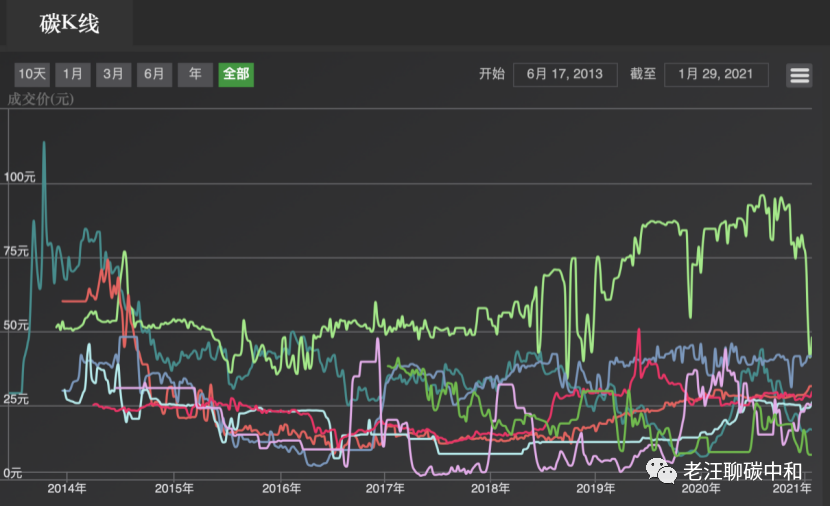
Task: Click the 2014年 x-axis label
Action: click(66, 488)
